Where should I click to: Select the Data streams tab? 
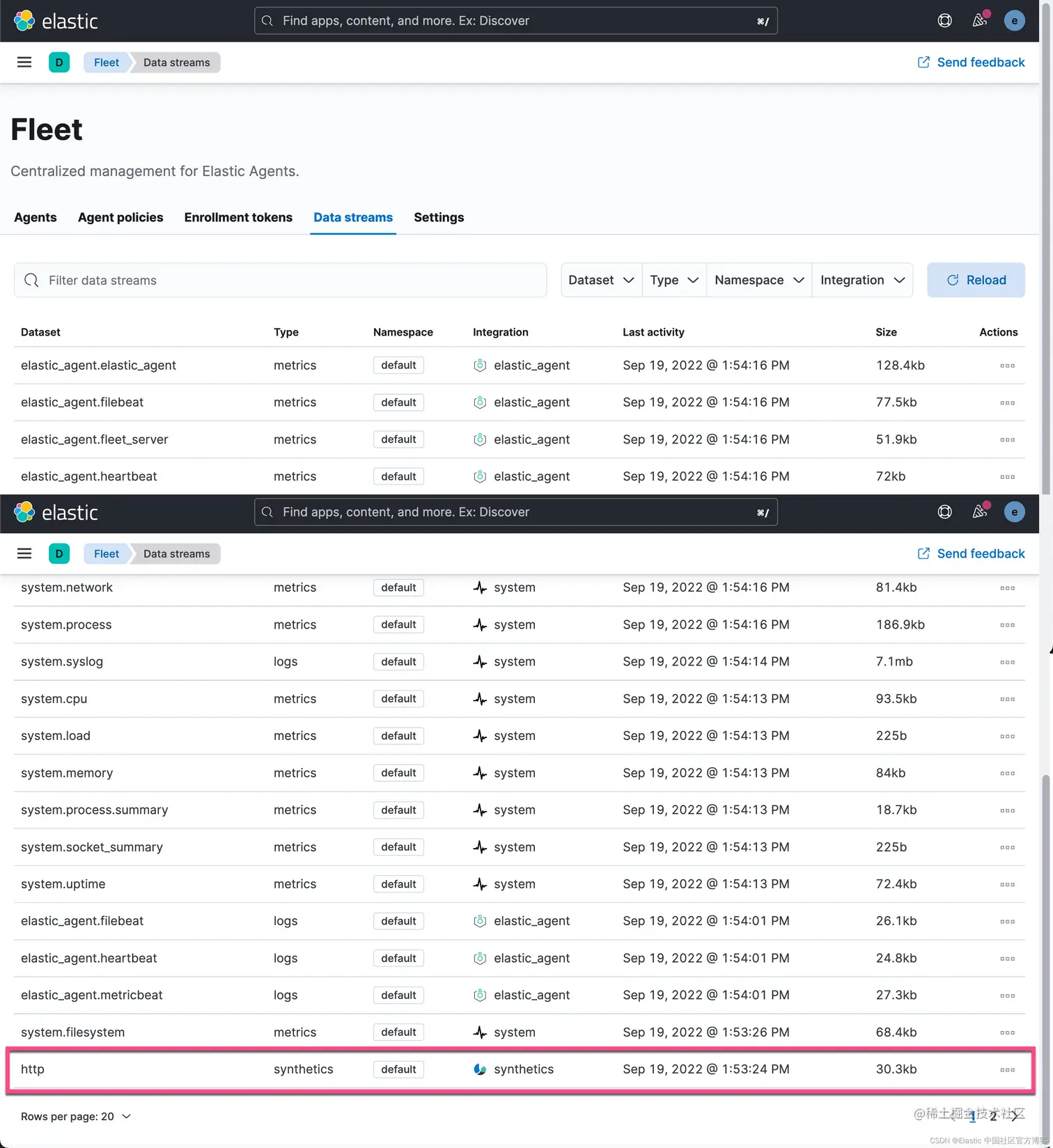[353, 217]
